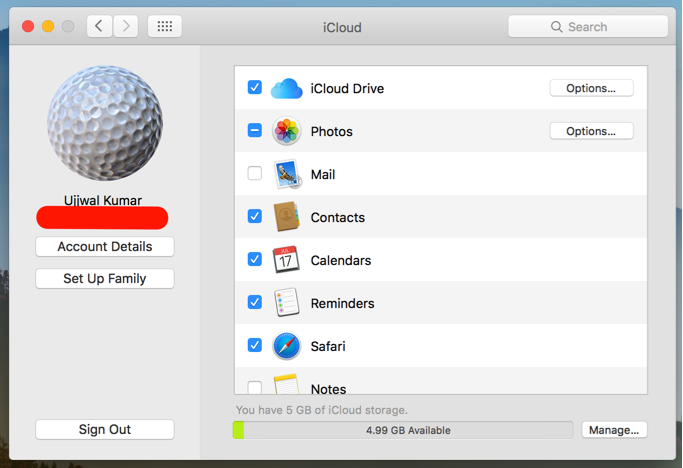
Task: Uncheck the Reminders checkbox
Action: [255, 302]
